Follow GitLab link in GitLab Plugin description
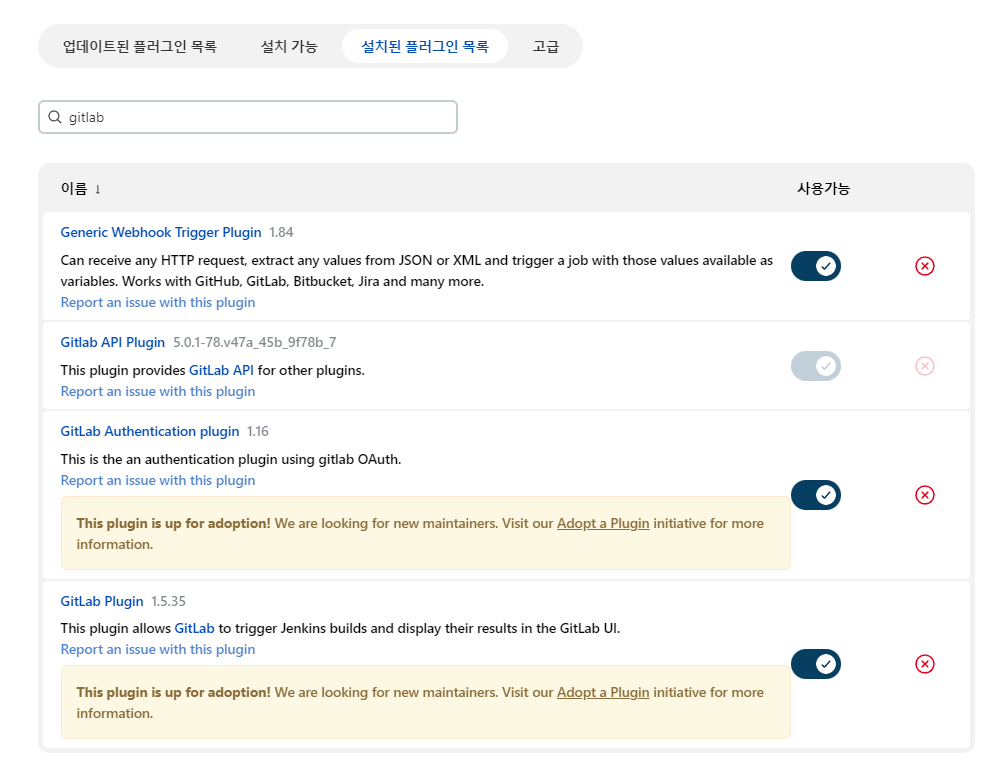 point(194,628)
